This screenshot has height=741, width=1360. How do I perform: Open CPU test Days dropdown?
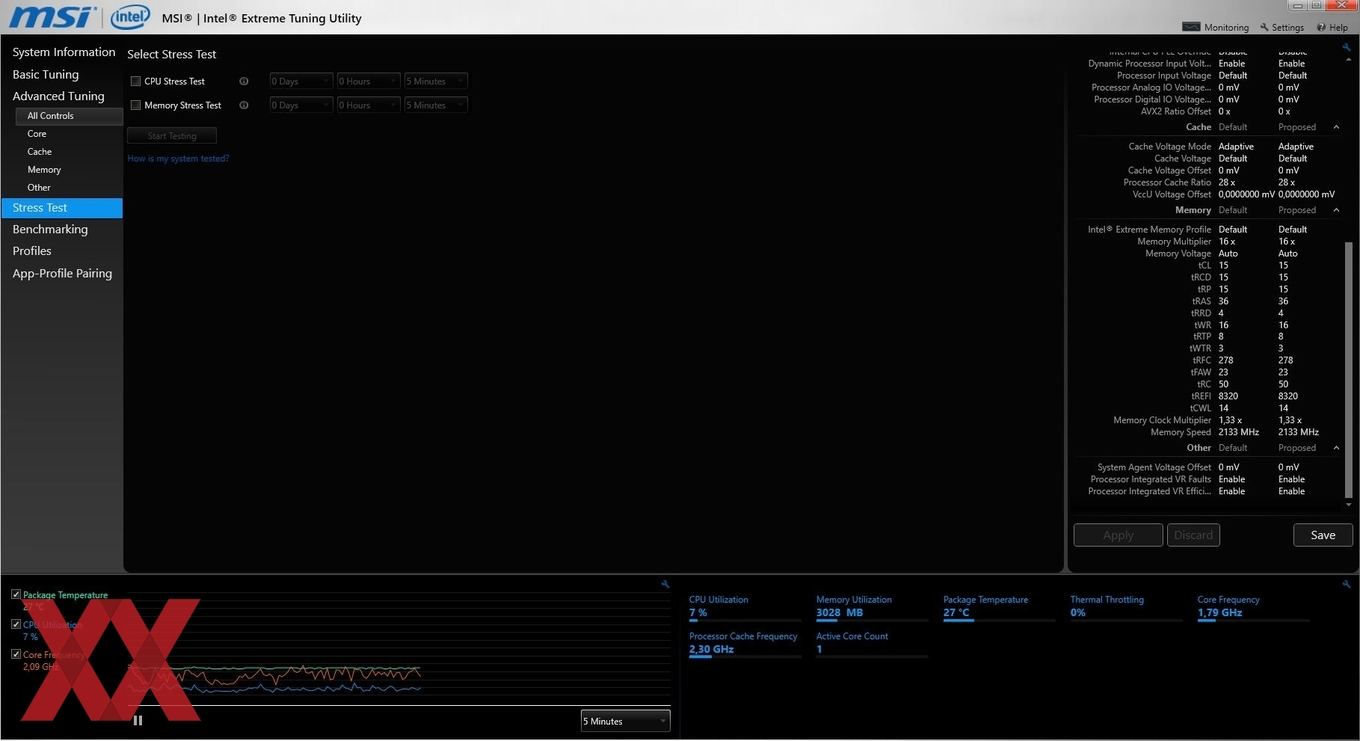click(x=301, y=81)
